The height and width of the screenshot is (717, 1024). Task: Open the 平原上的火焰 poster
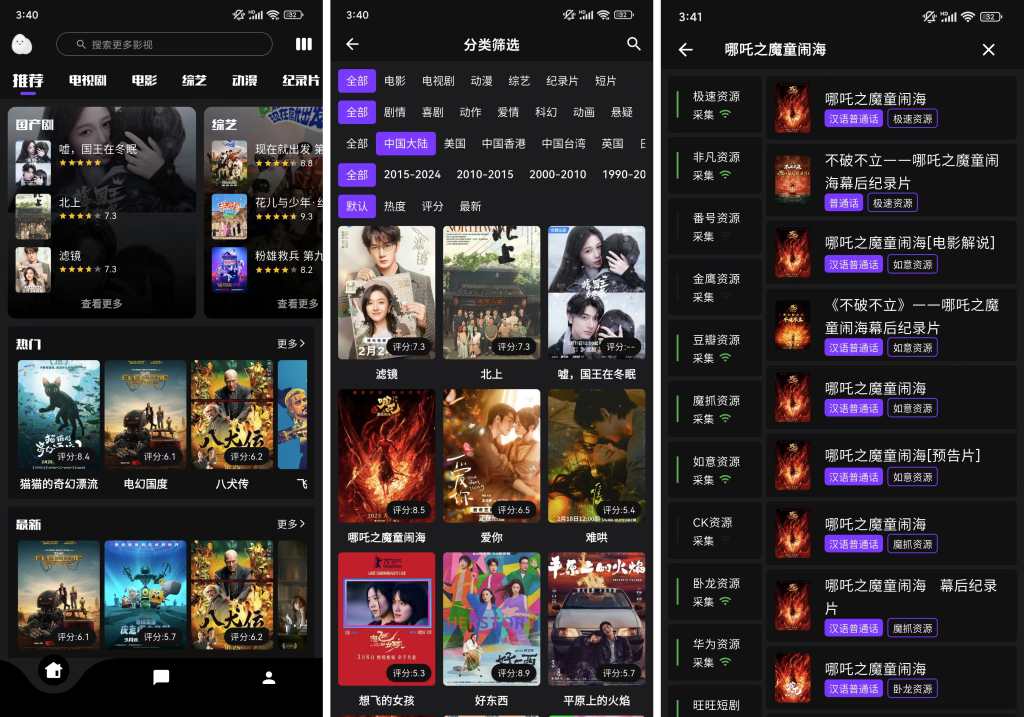coord(597,619)
